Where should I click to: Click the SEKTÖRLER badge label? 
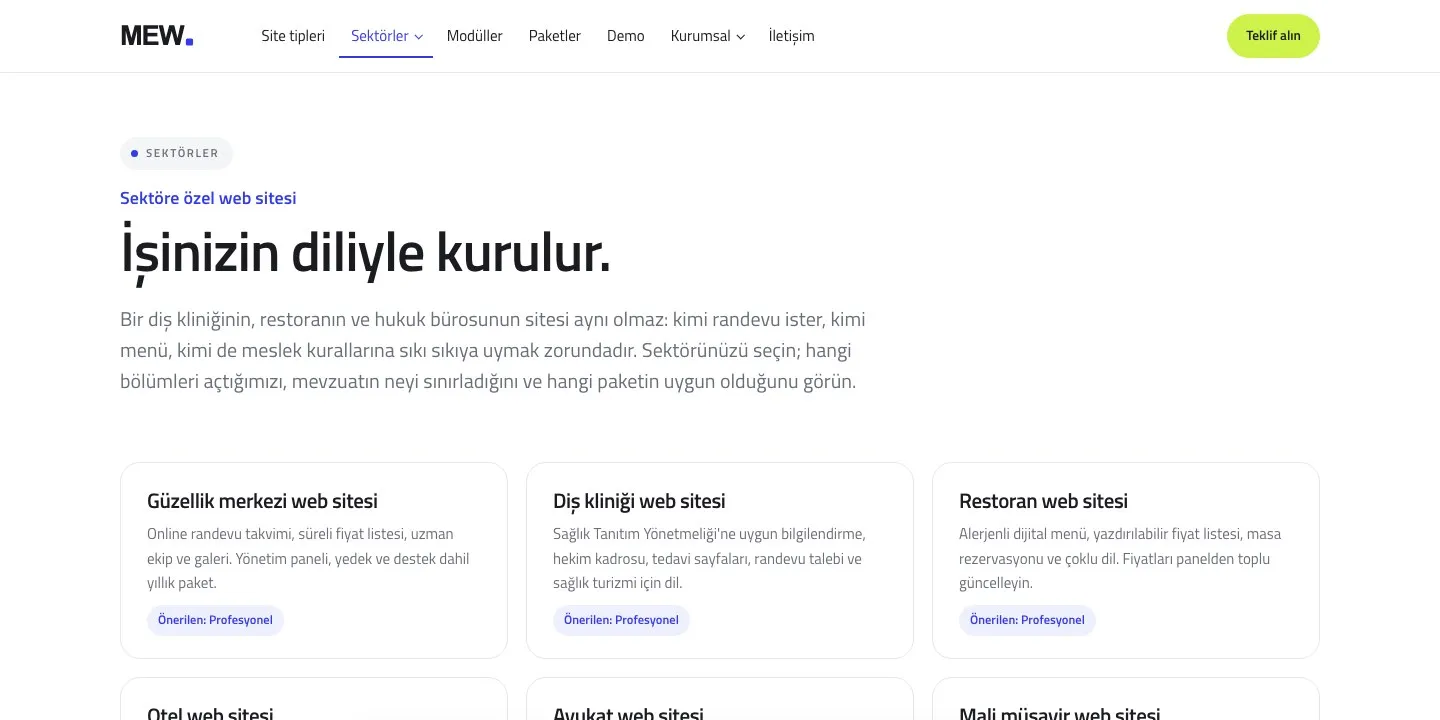click(176, 154)
